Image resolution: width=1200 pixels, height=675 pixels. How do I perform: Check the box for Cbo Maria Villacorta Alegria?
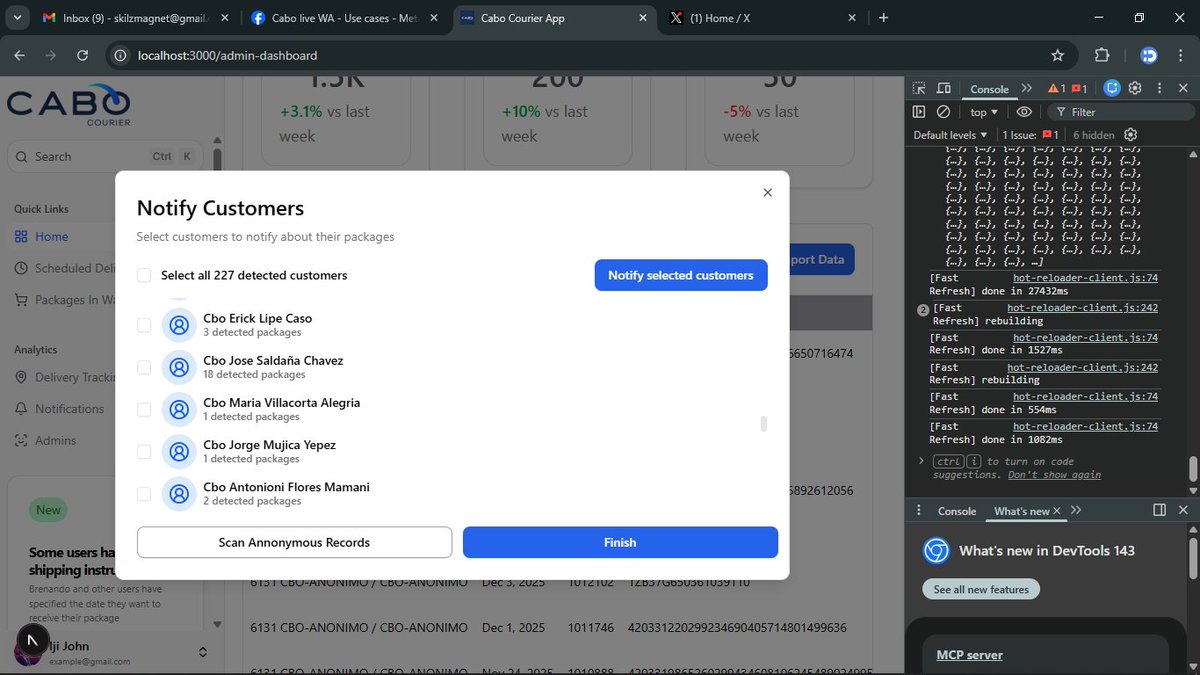point(144,409)
